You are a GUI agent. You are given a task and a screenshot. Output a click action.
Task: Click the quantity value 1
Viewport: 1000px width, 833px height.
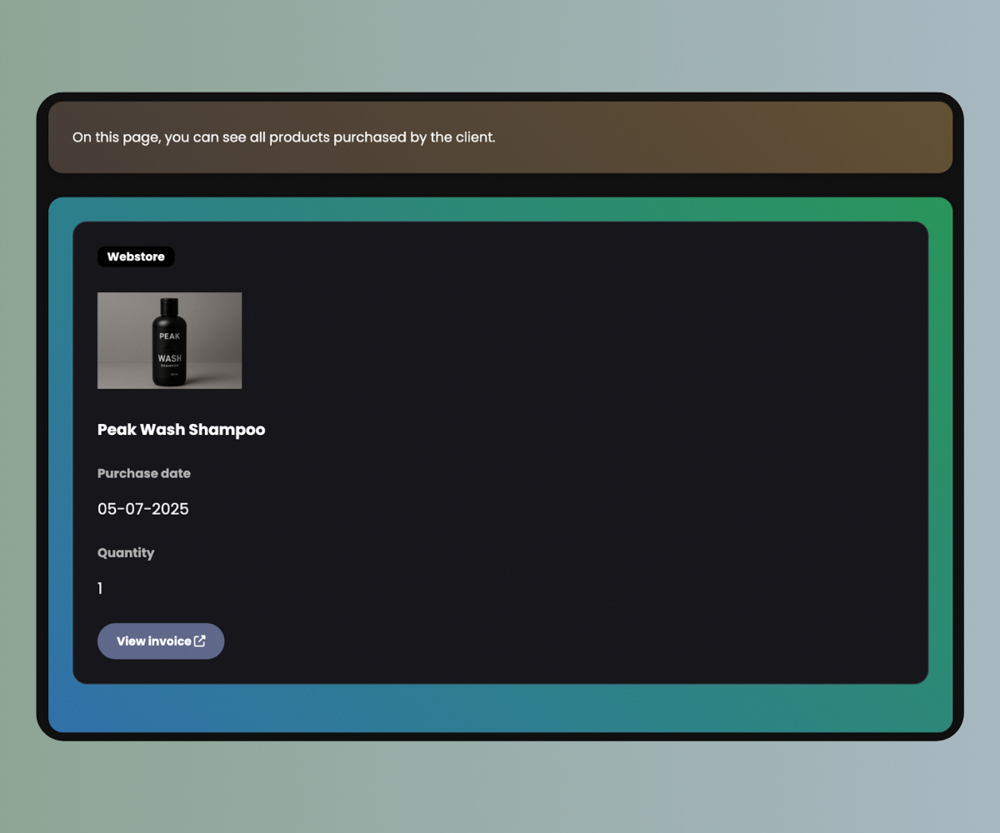tap(100, 589)
